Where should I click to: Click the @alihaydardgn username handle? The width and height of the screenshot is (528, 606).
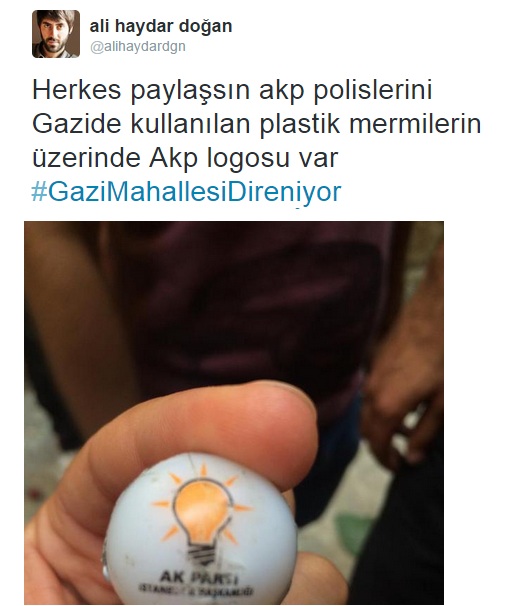point(138,46)
